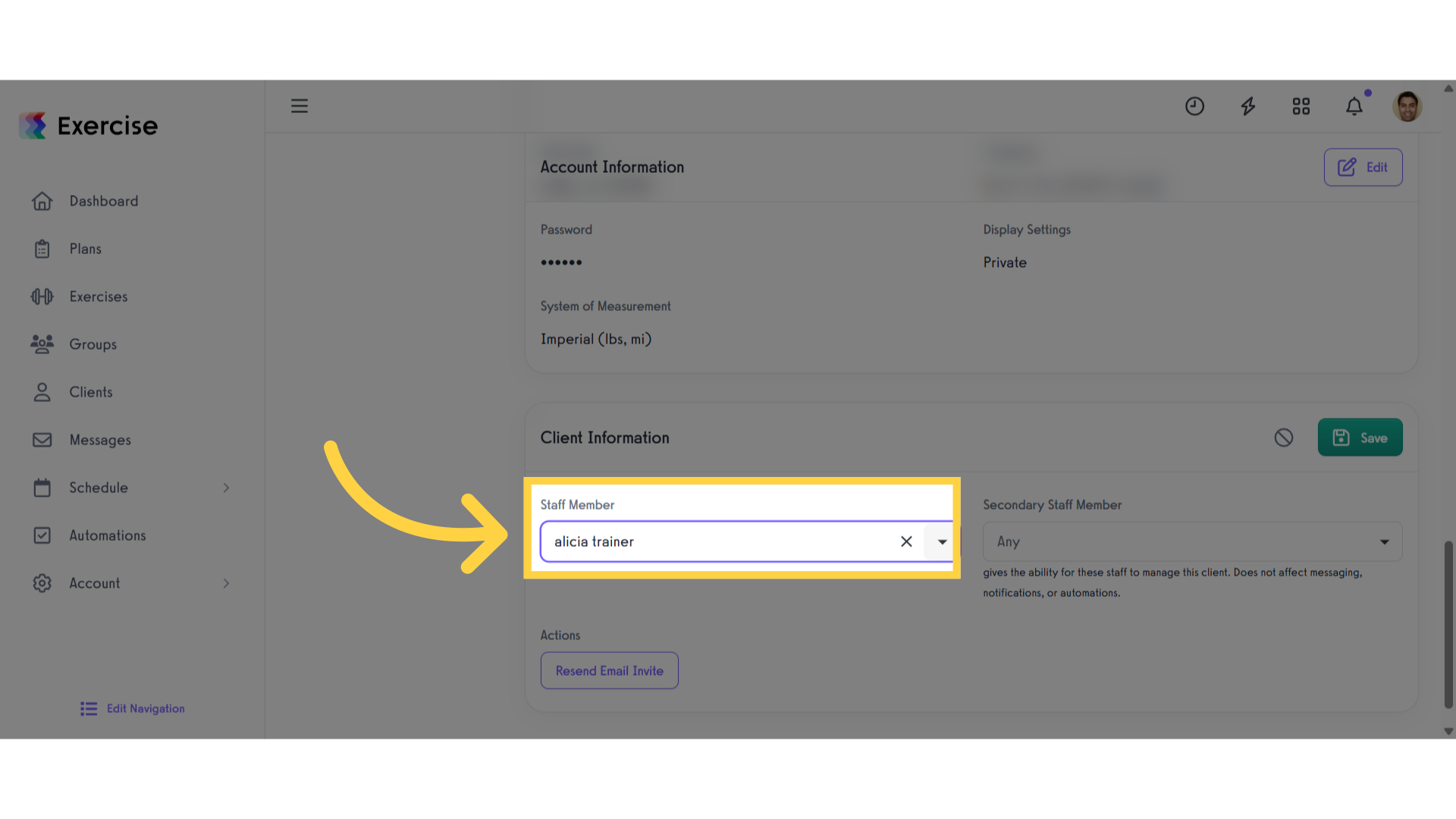Image resolution: width=1456 pixels, height=819 pixels.
Task: Open Clients in sidebar
Action: click(91, 392)
